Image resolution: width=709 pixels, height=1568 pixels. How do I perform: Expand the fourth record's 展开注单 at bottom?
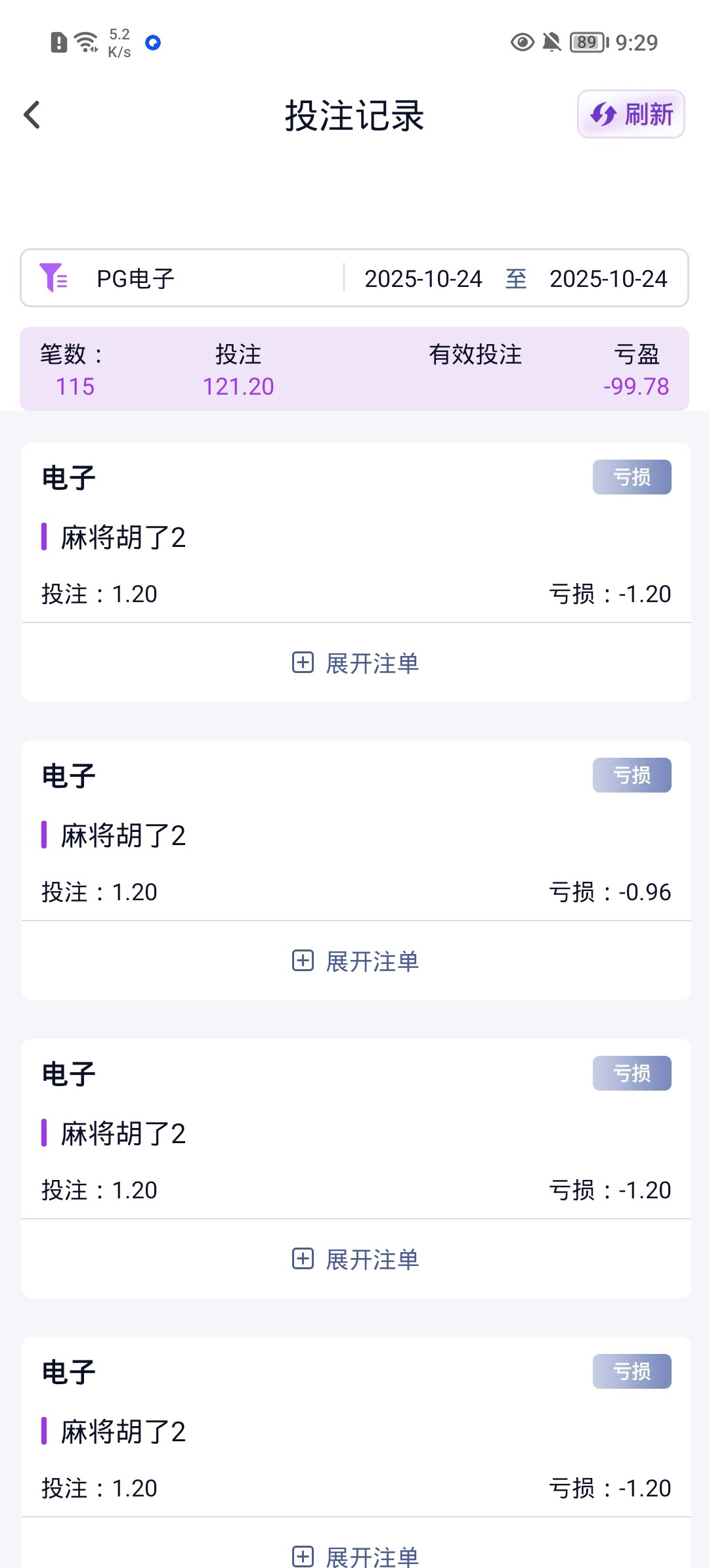355,1556
